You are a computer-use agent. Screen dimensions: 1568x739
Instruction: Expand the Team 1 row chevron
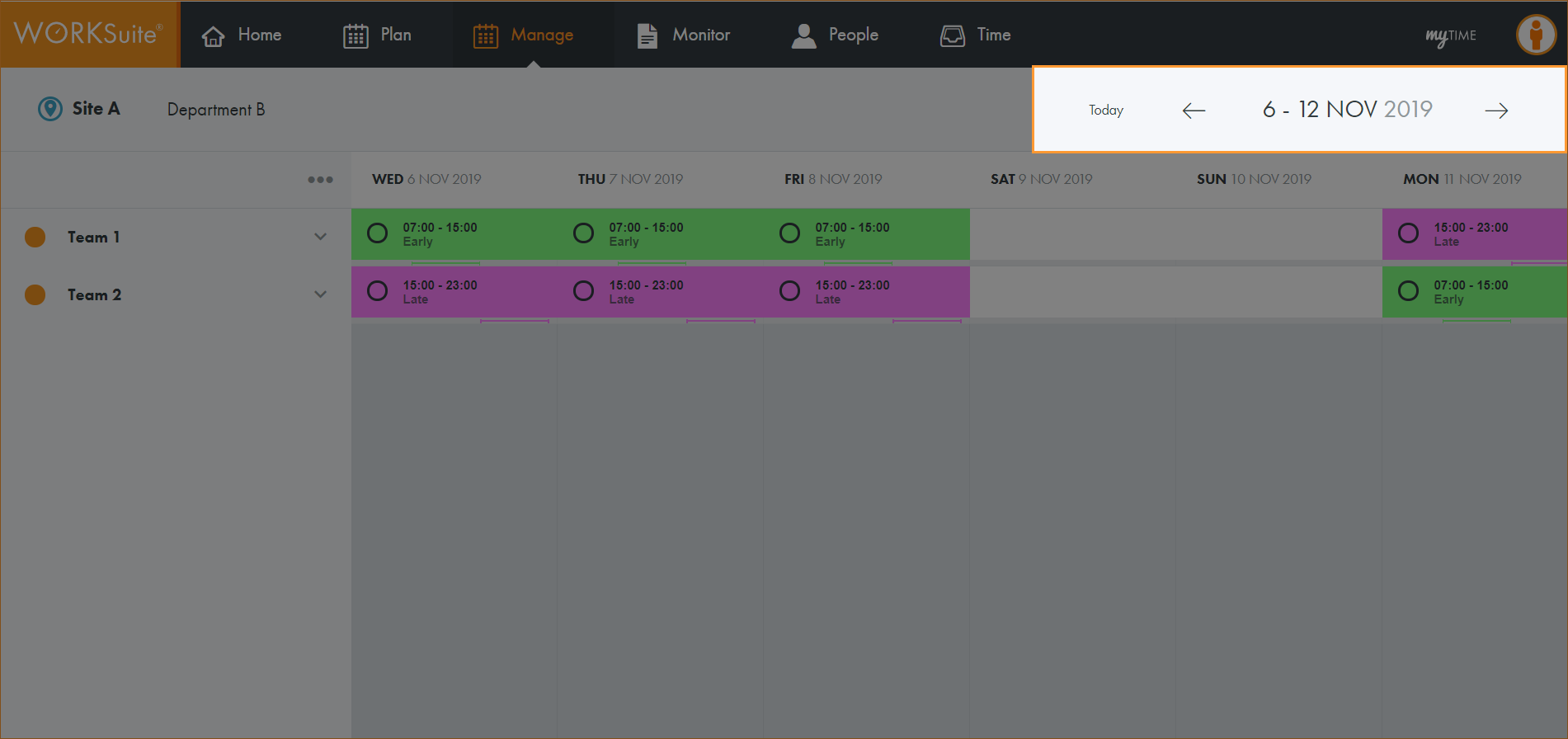click(x=320, y=237)
